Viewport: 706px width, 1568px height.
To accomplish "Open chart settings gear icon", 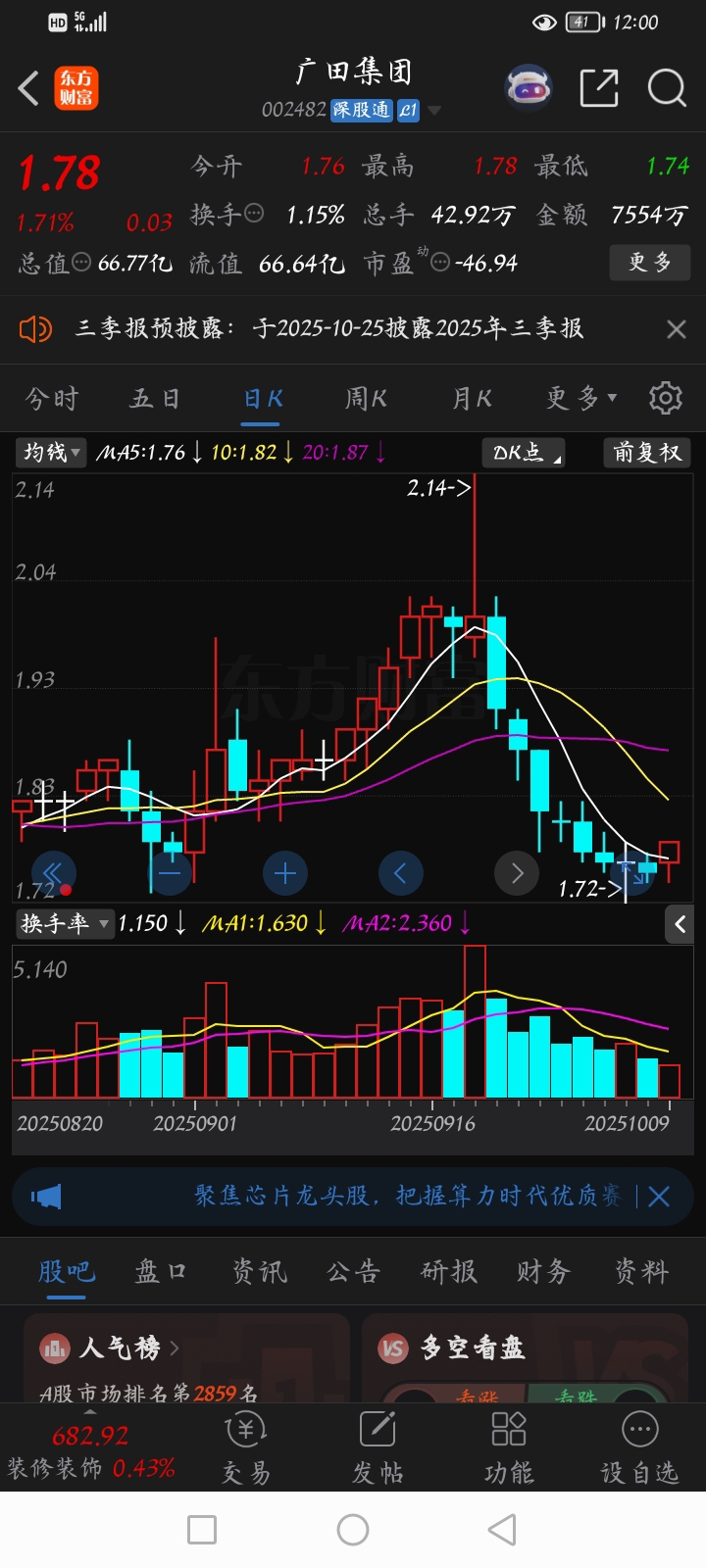I will pyautogui.click(x=666, y=398).
